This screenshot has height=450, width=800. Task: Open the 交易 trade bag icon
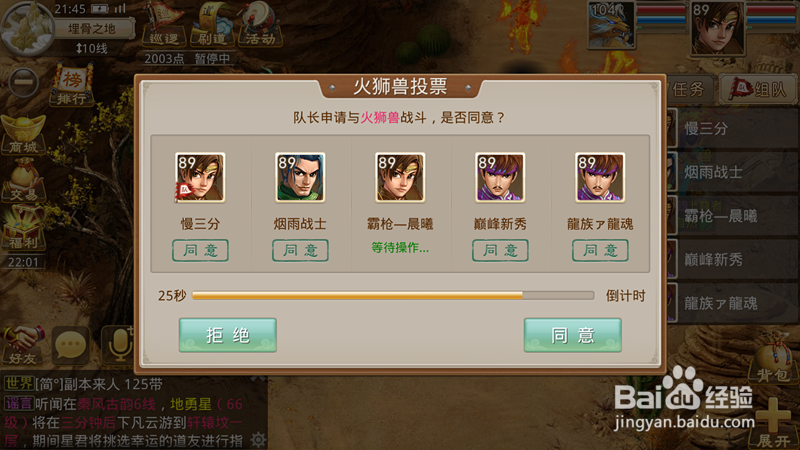[23, 180]
